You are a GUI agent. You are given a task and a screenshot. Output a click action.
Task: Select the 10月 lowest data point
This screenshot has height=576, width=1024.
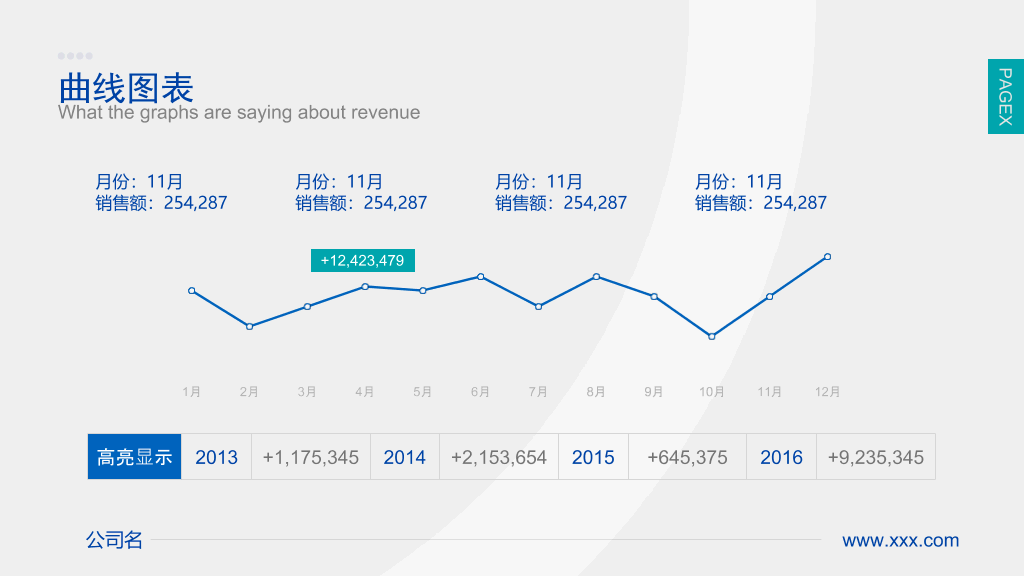(712, 336)
